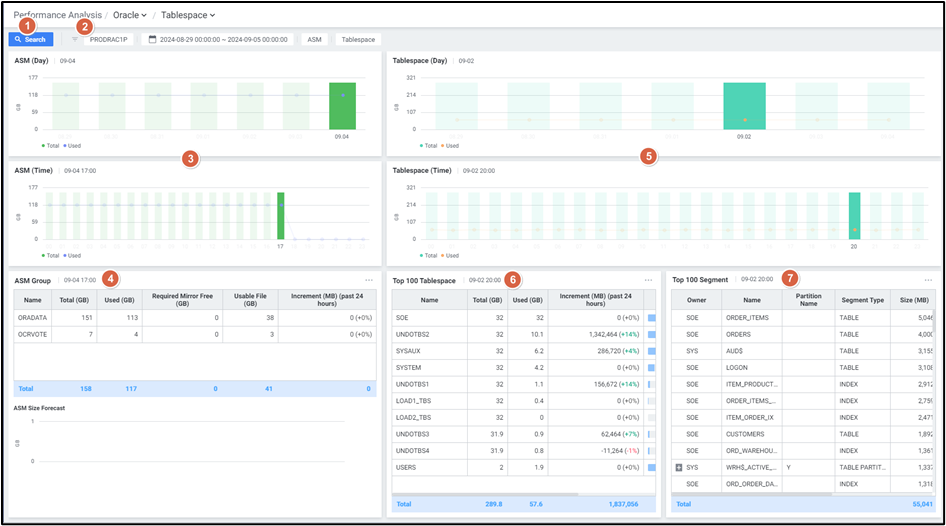
Task: Click the blue Search button
Action: tap(31, 39)
